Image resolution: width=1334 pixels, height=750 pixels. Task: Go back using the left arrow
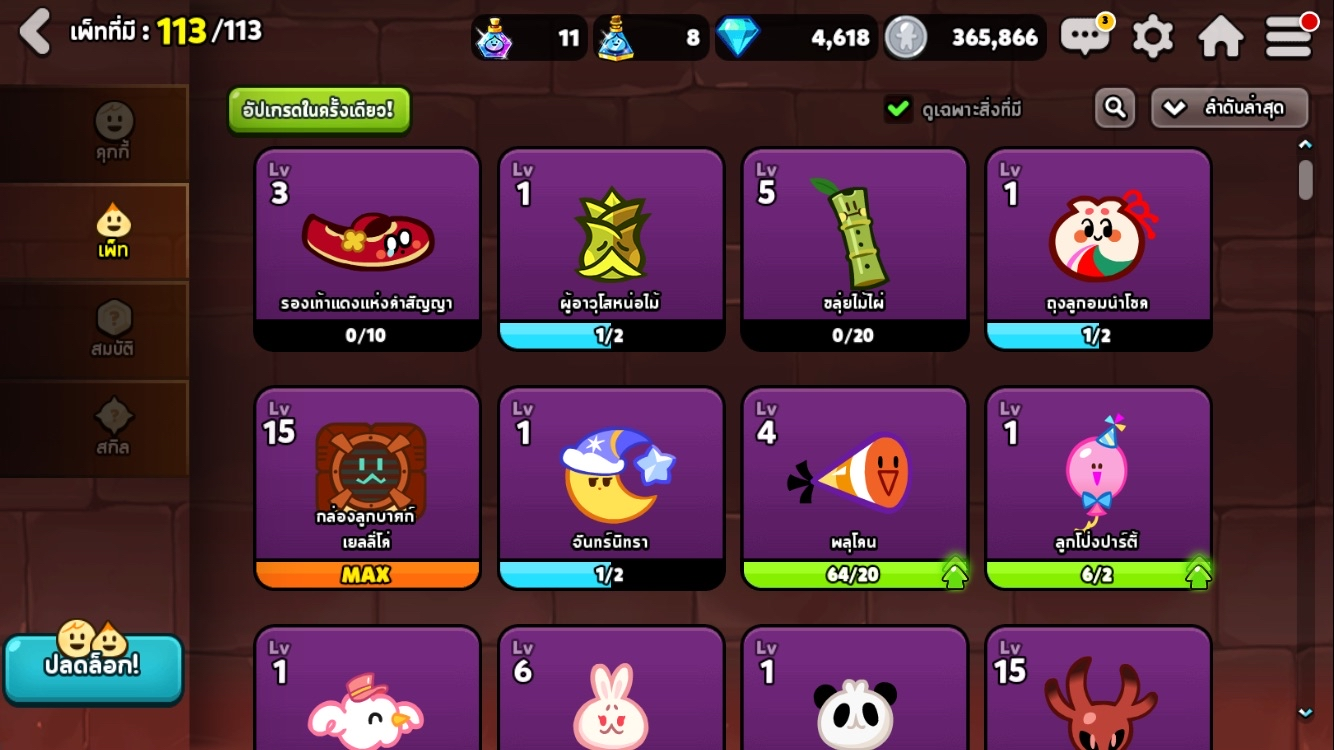(35, 32)
